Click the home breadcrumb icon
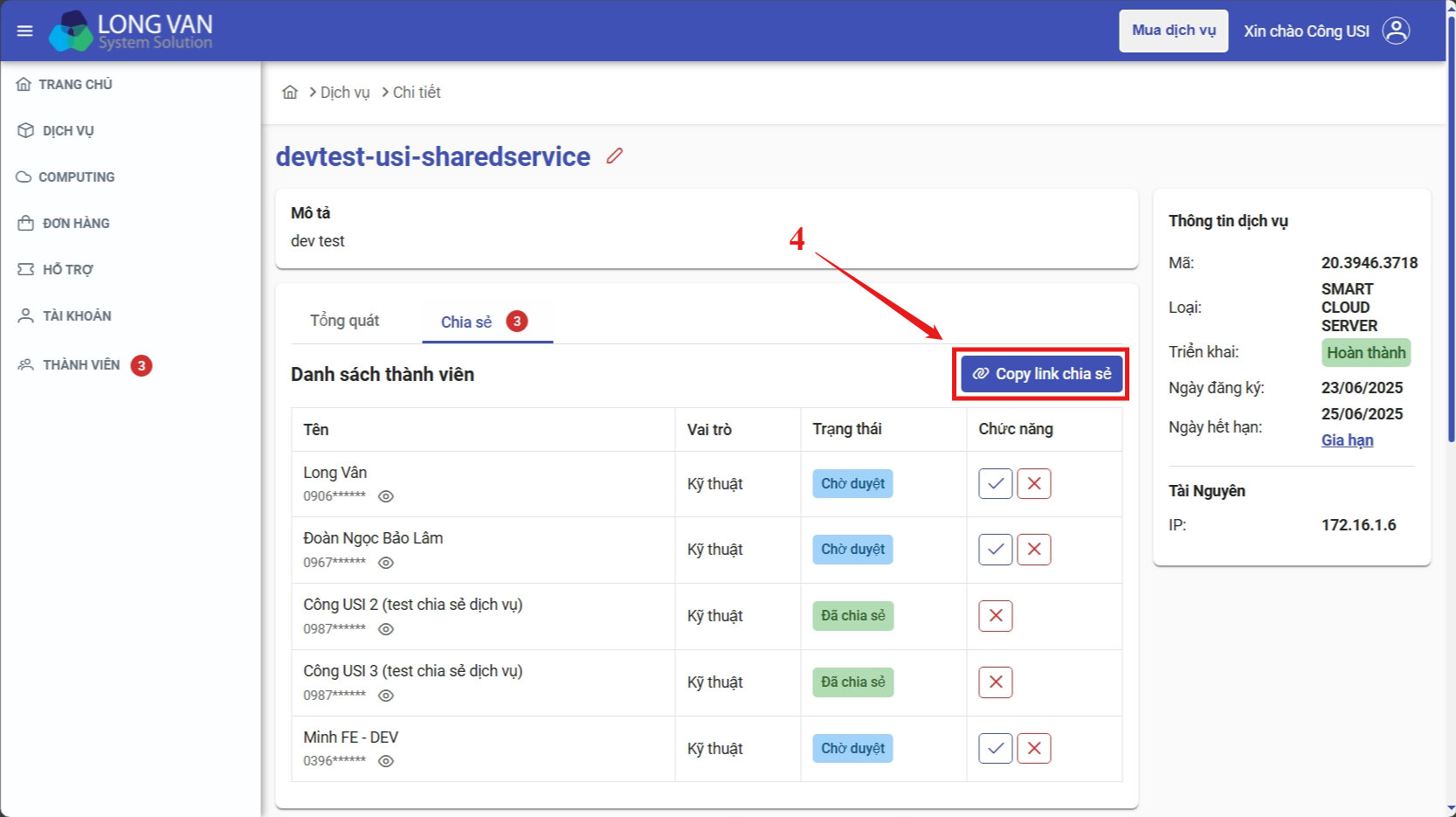Screen dimensions: 1456x817 290,92
